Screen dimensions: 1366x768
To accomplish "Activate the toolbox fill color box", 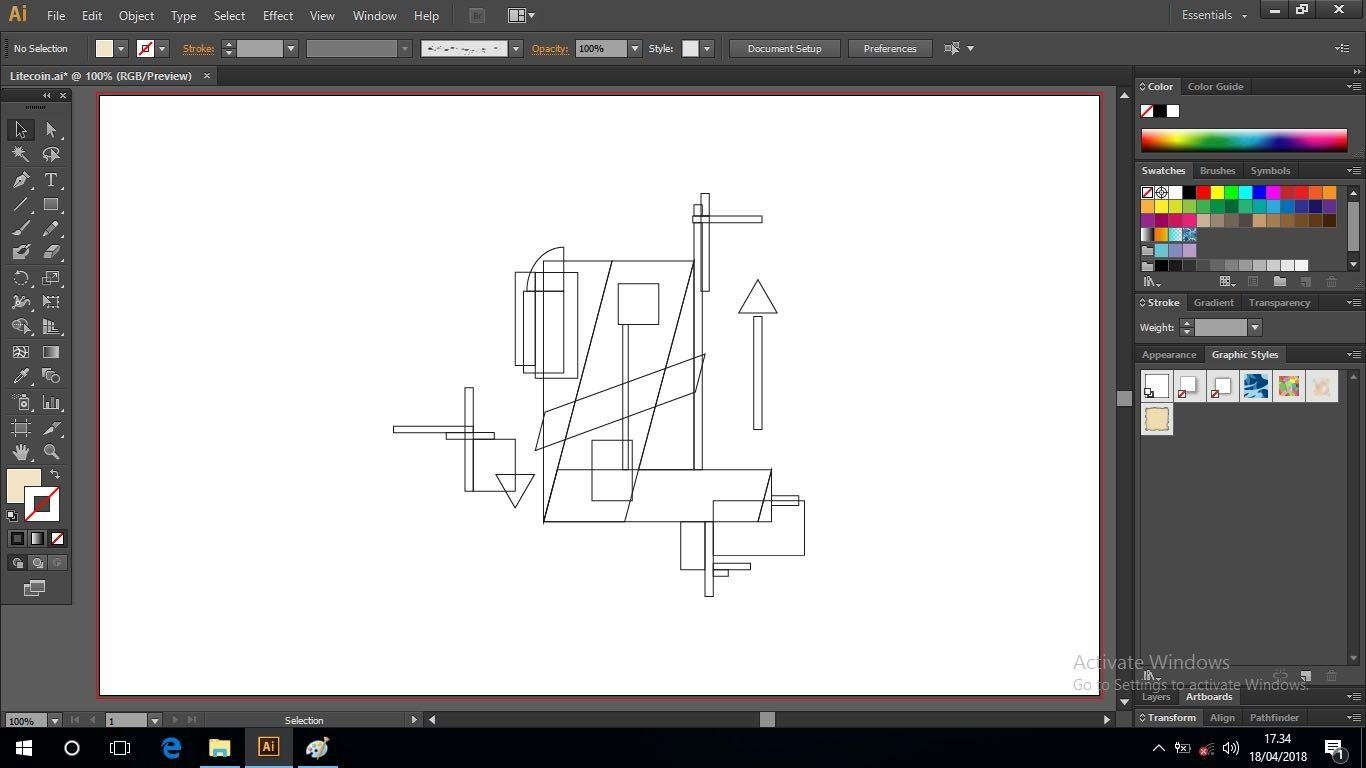I will pos(23,486).
